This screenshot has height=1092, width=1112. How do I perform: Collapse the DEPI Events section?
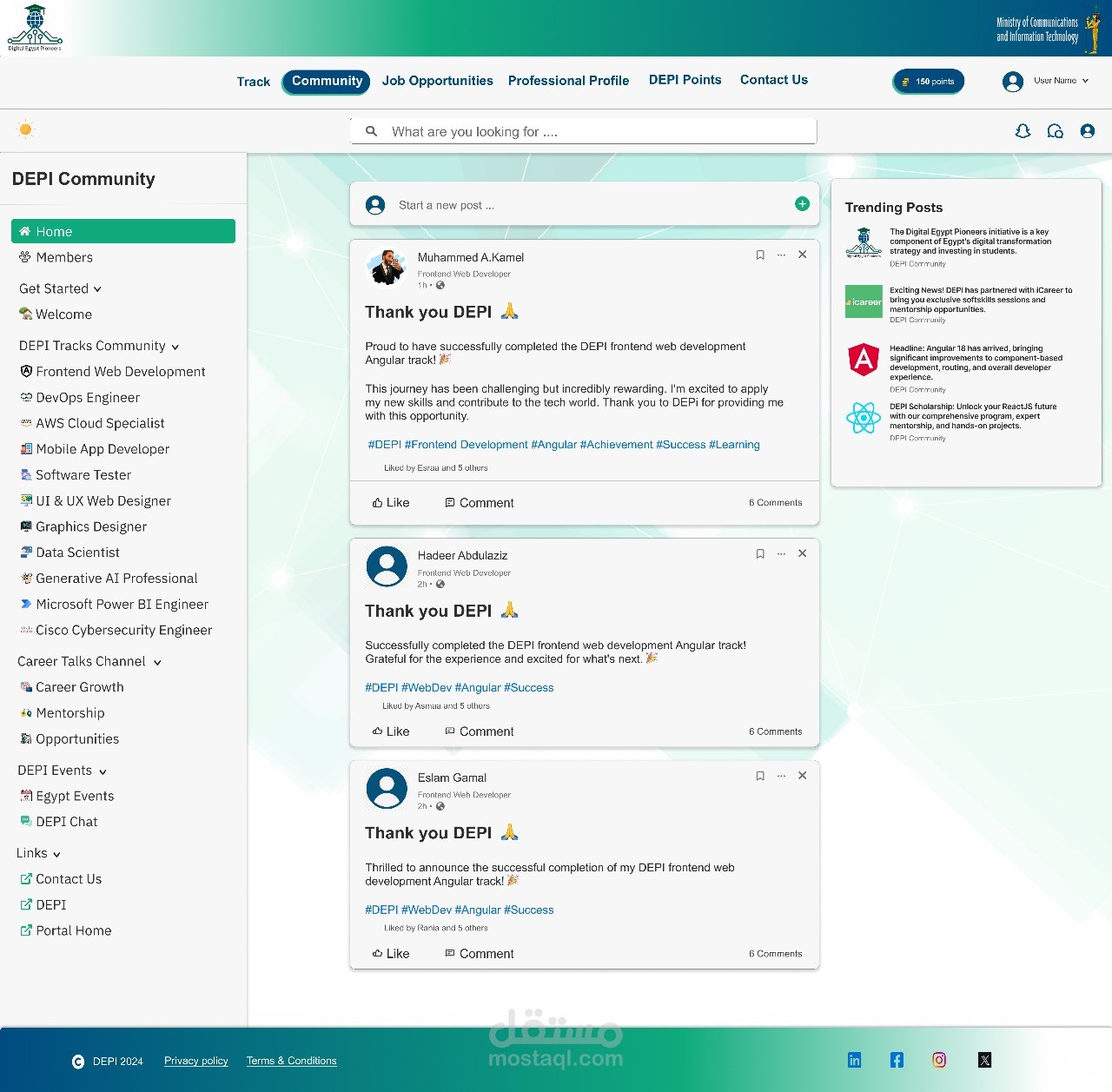103,771
